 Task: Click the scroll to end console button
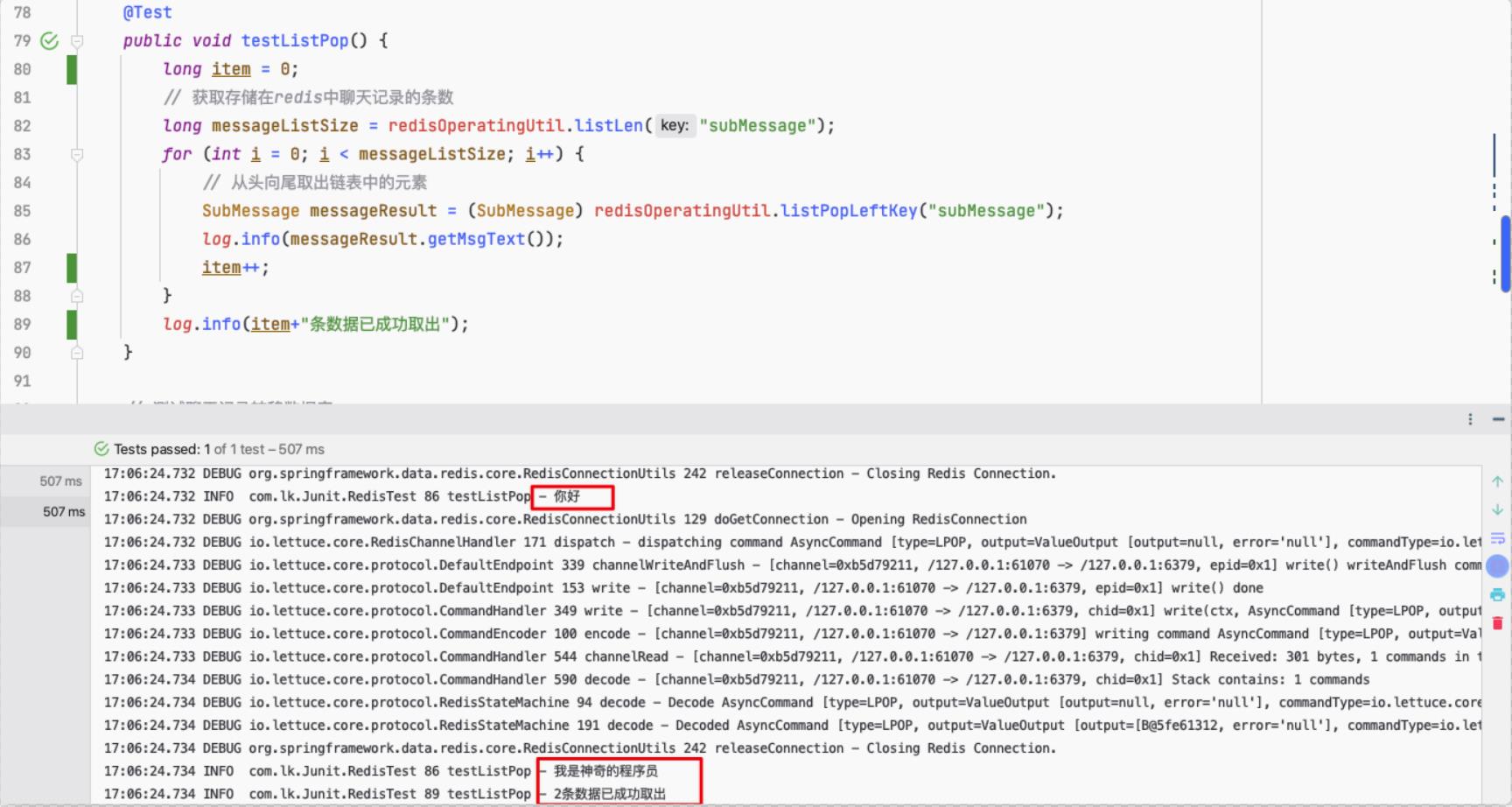coord(1497,566)
